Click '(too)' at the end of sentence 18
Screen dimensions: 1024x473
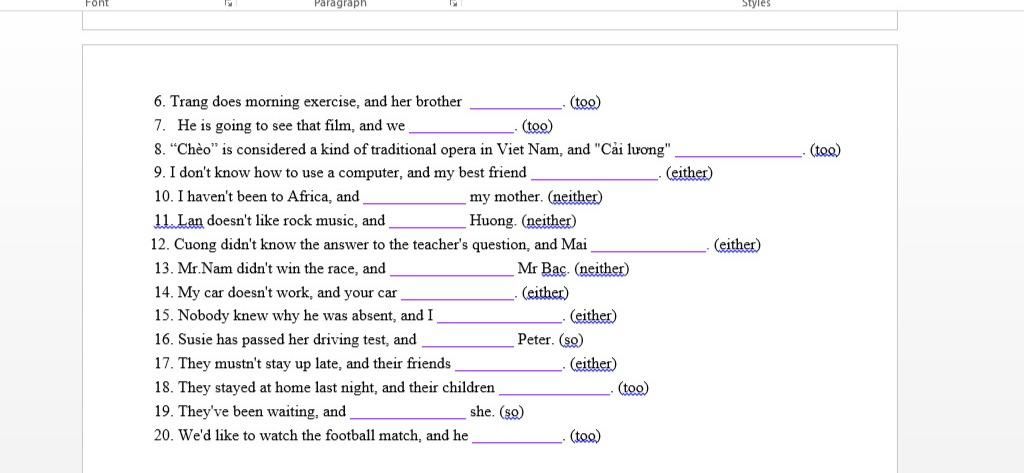633,387
